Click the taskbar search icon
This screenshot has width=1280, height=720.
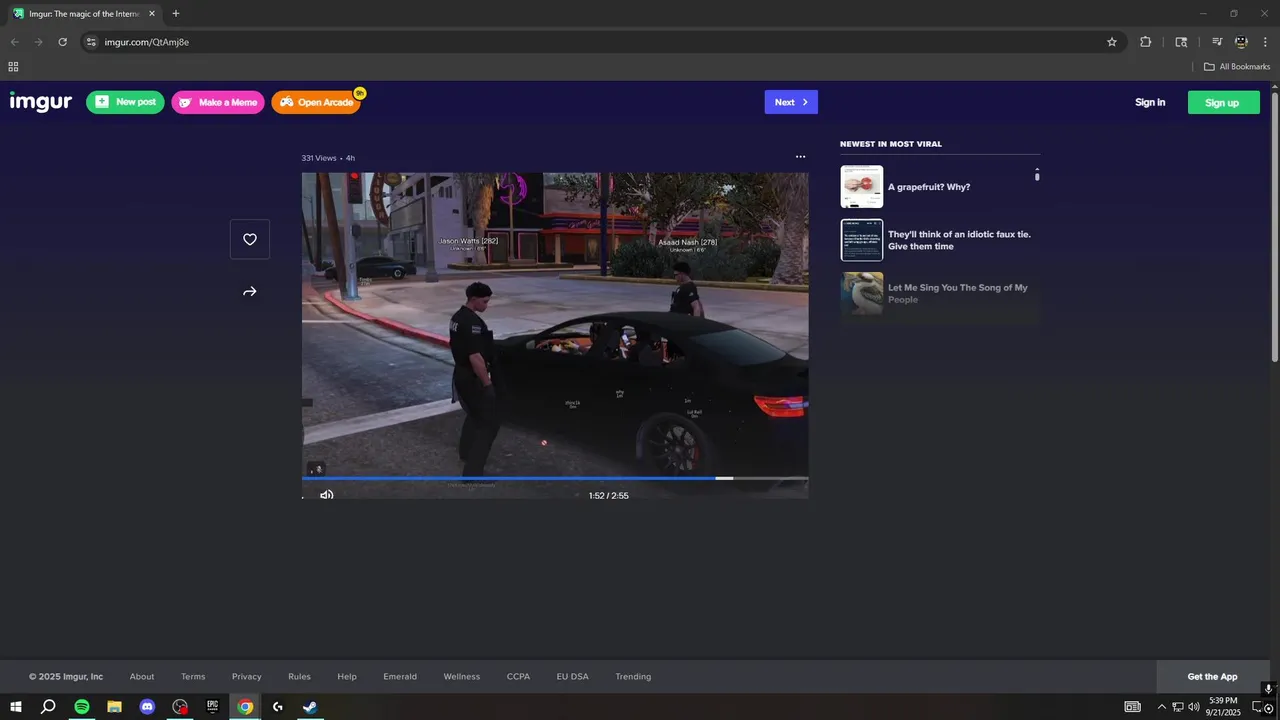tap(48, 707)
